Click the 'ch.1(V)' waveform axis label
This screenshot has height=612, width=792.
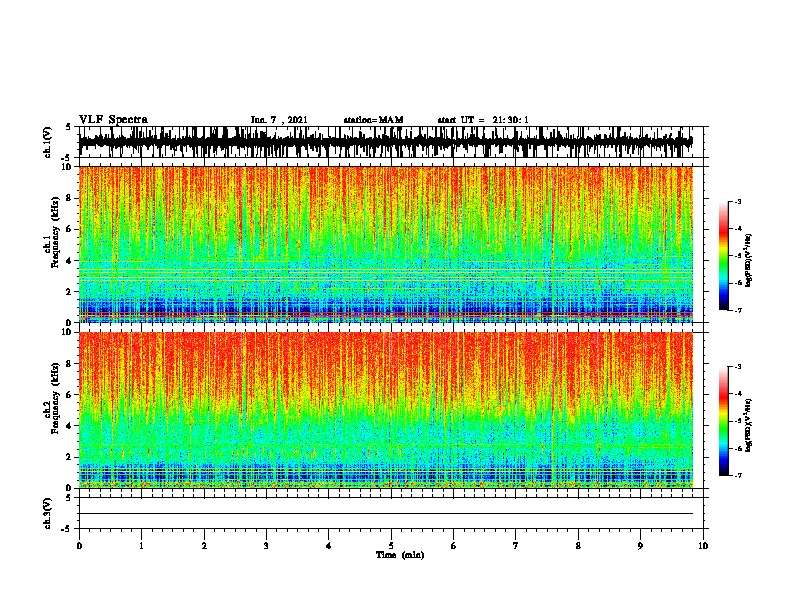[x=48, y=142]
